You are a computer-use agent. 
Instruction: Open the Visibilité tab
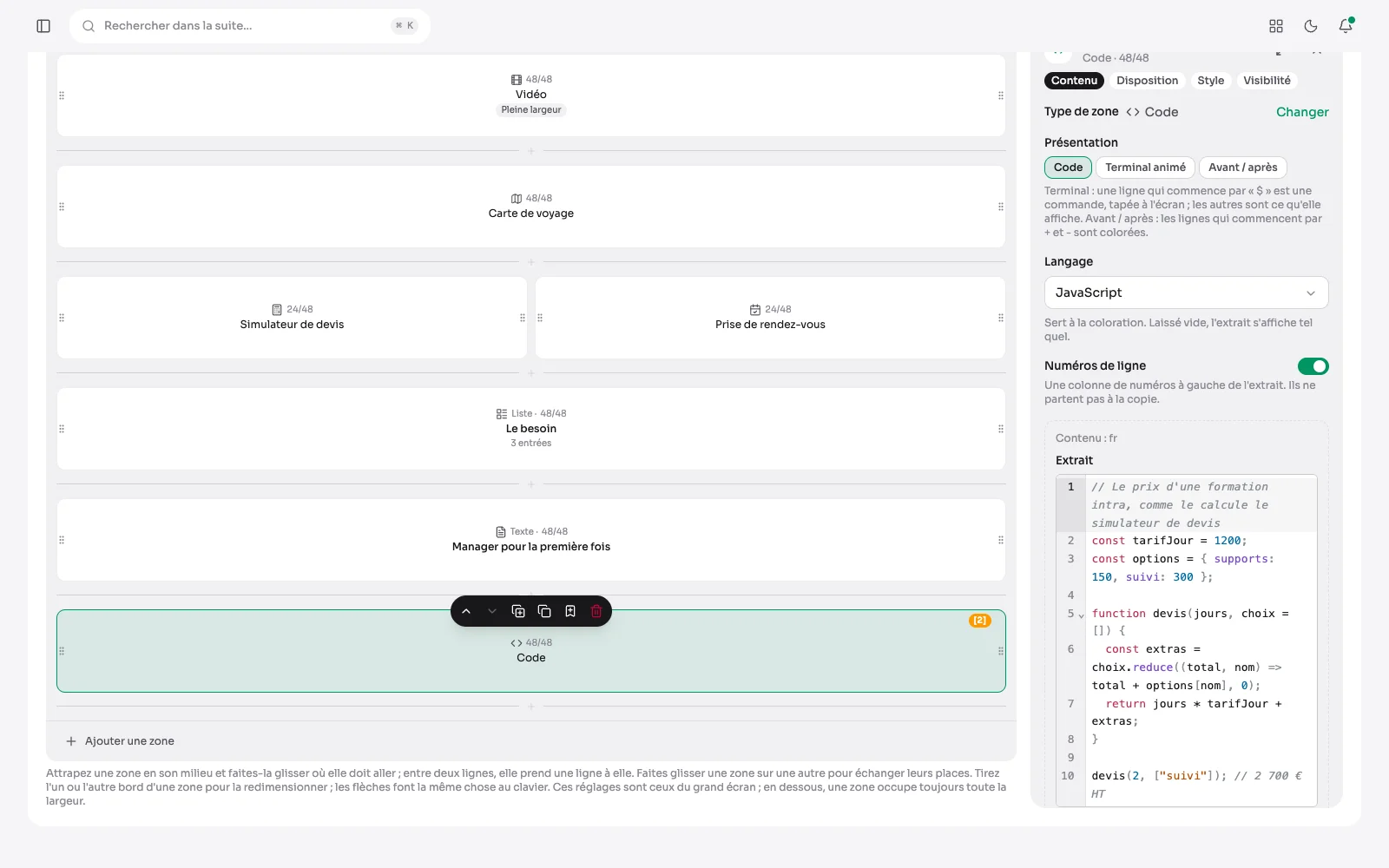click(1267, 81)
